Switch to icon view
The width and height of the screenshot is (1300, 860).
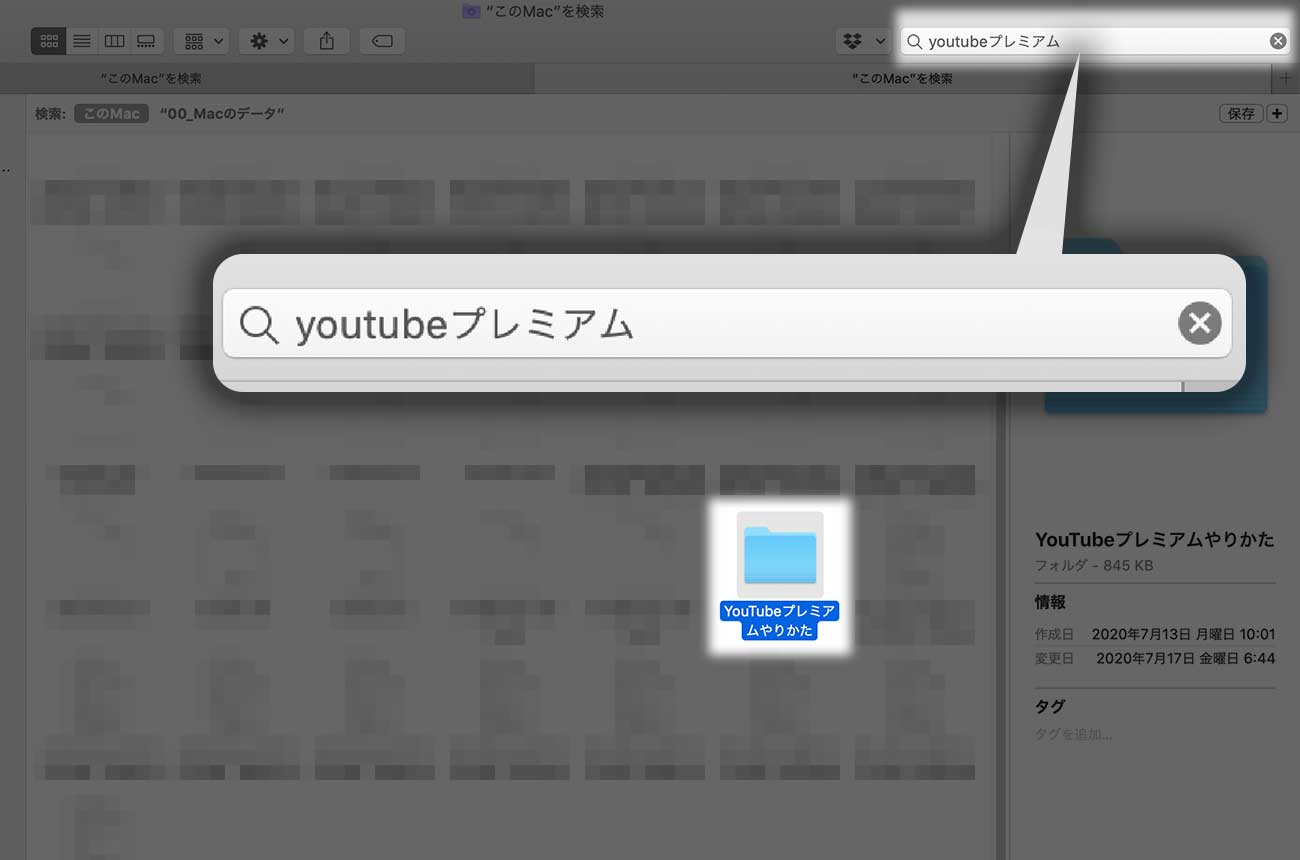click(x=49, y=41)
